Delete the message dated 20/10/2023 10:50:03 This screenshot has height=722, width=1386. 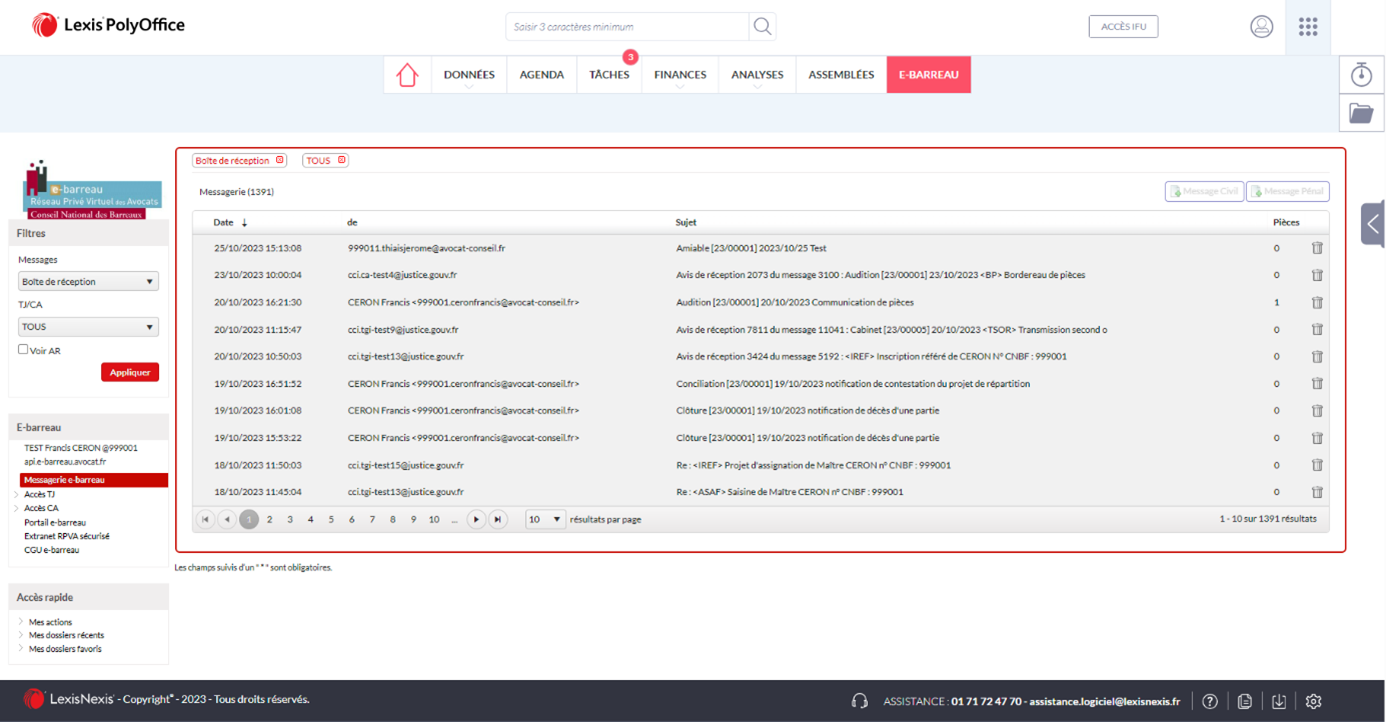(1317, 356)
